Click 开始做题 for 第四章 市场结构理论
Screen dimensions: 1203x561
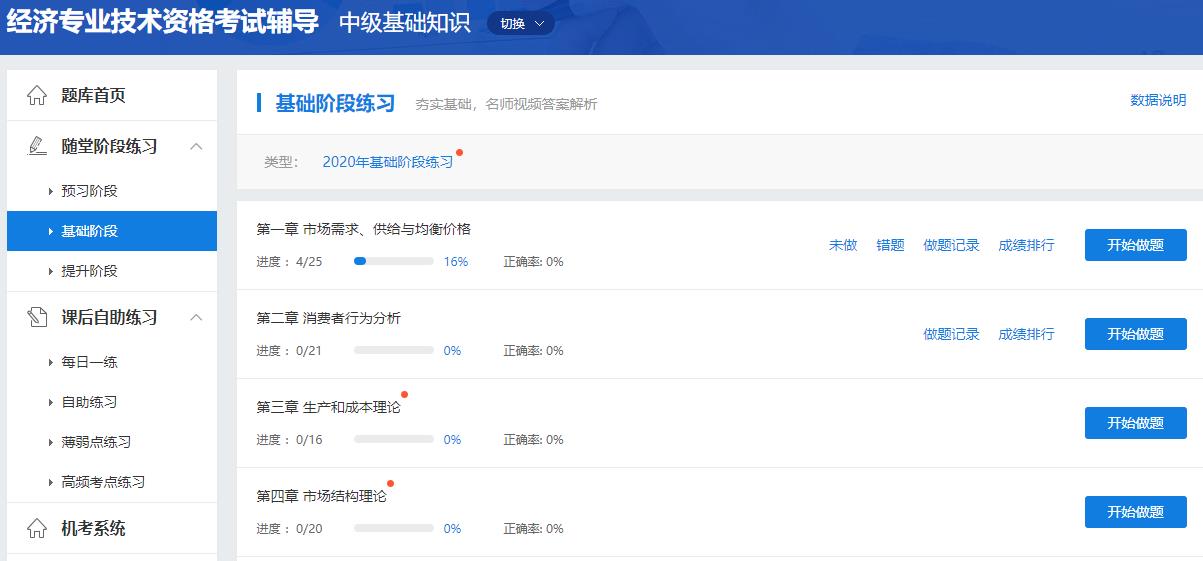pos(1135,512)
